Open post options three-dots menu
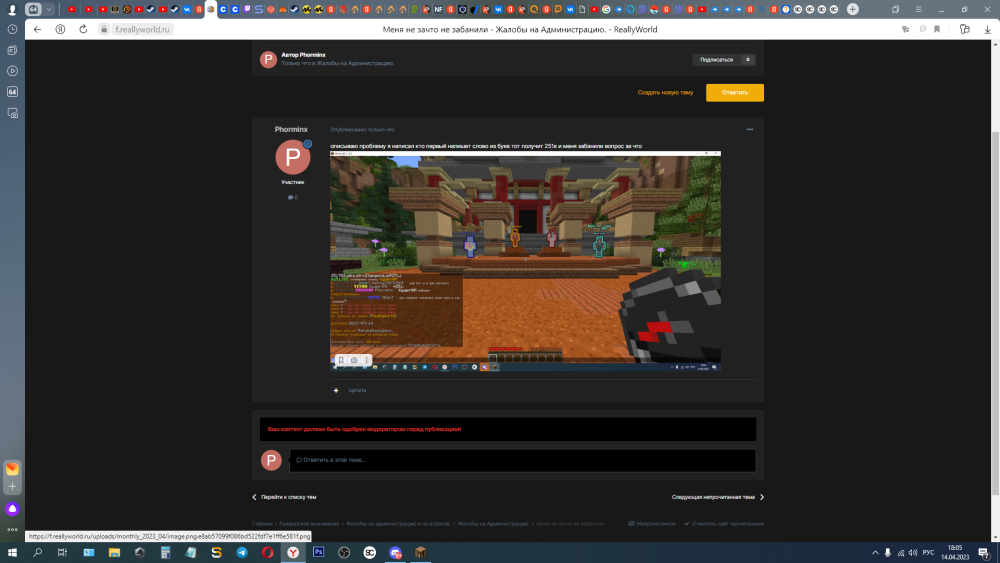 (x=750, y=129)
